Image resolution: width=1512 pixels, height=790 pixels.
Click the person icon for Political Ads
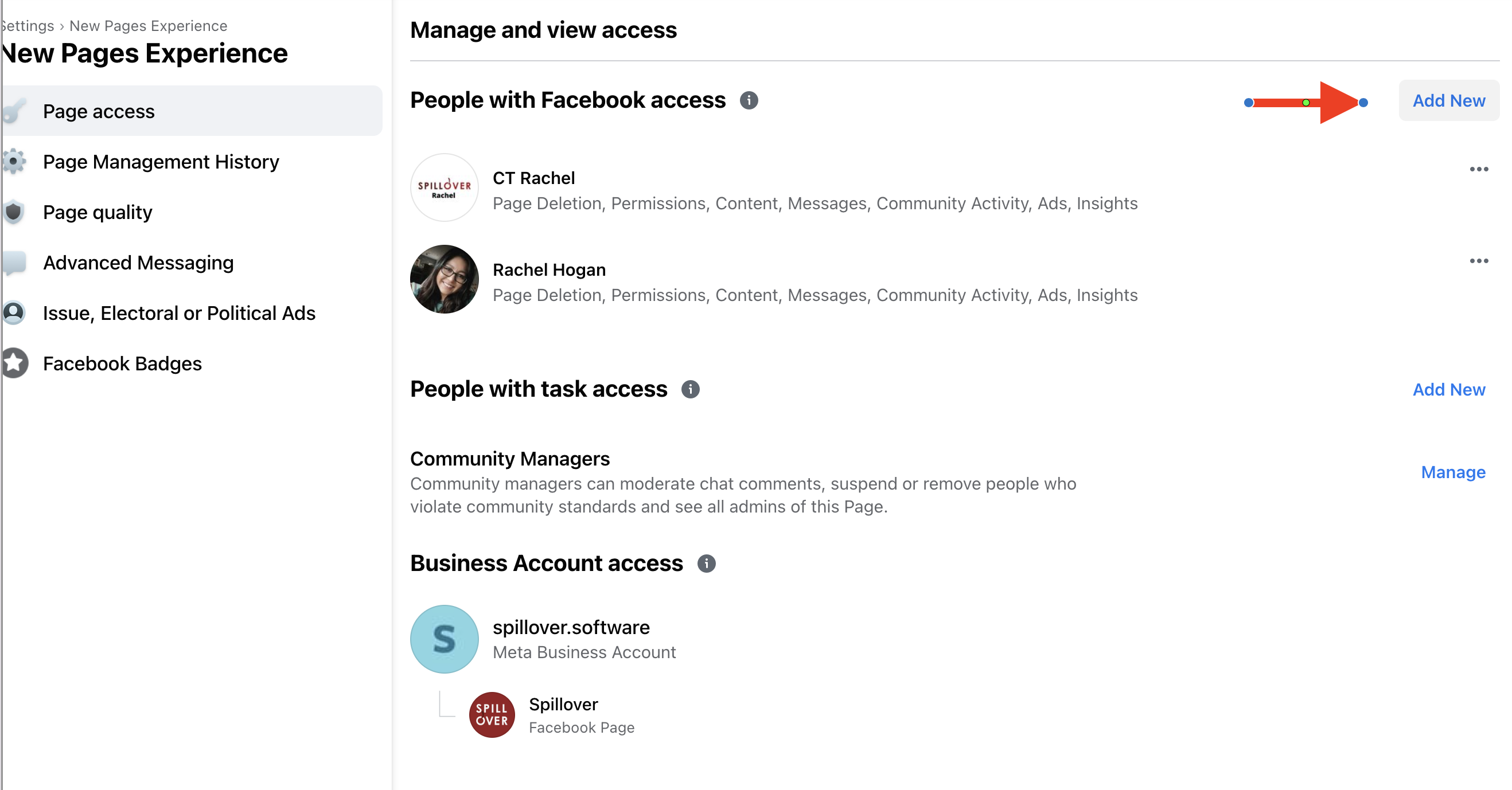(14, 313)
